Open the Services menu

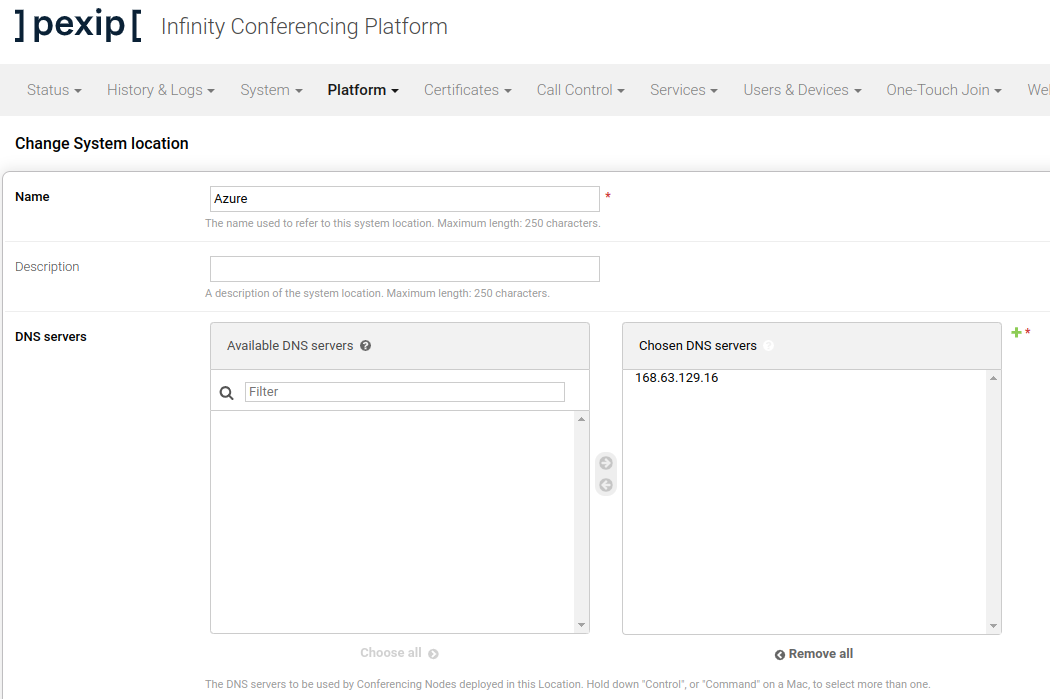point(684,90)
